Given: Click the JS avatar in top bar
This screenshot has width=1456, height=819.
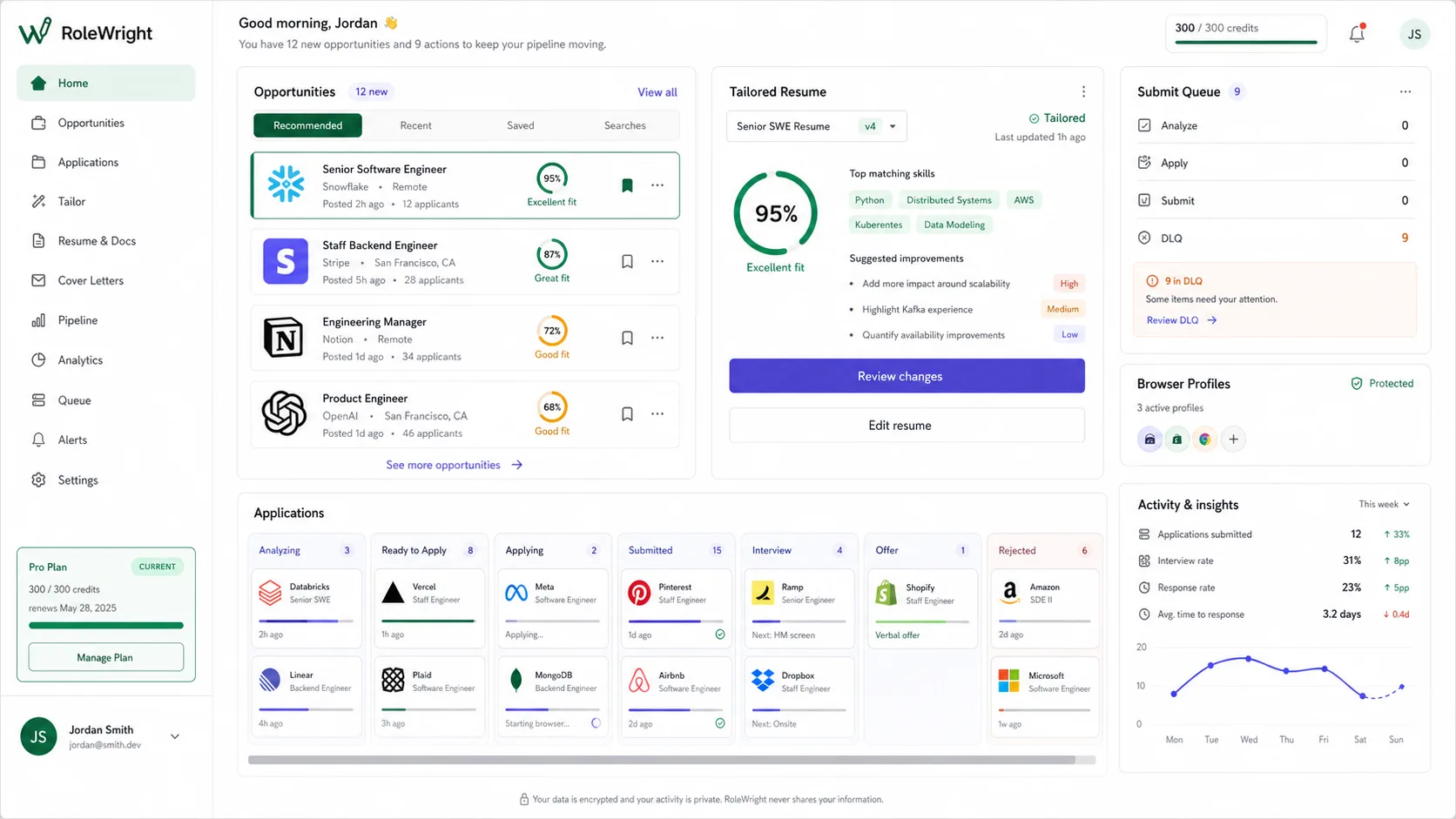Looking at the screenshot, I should [1414, 34].
